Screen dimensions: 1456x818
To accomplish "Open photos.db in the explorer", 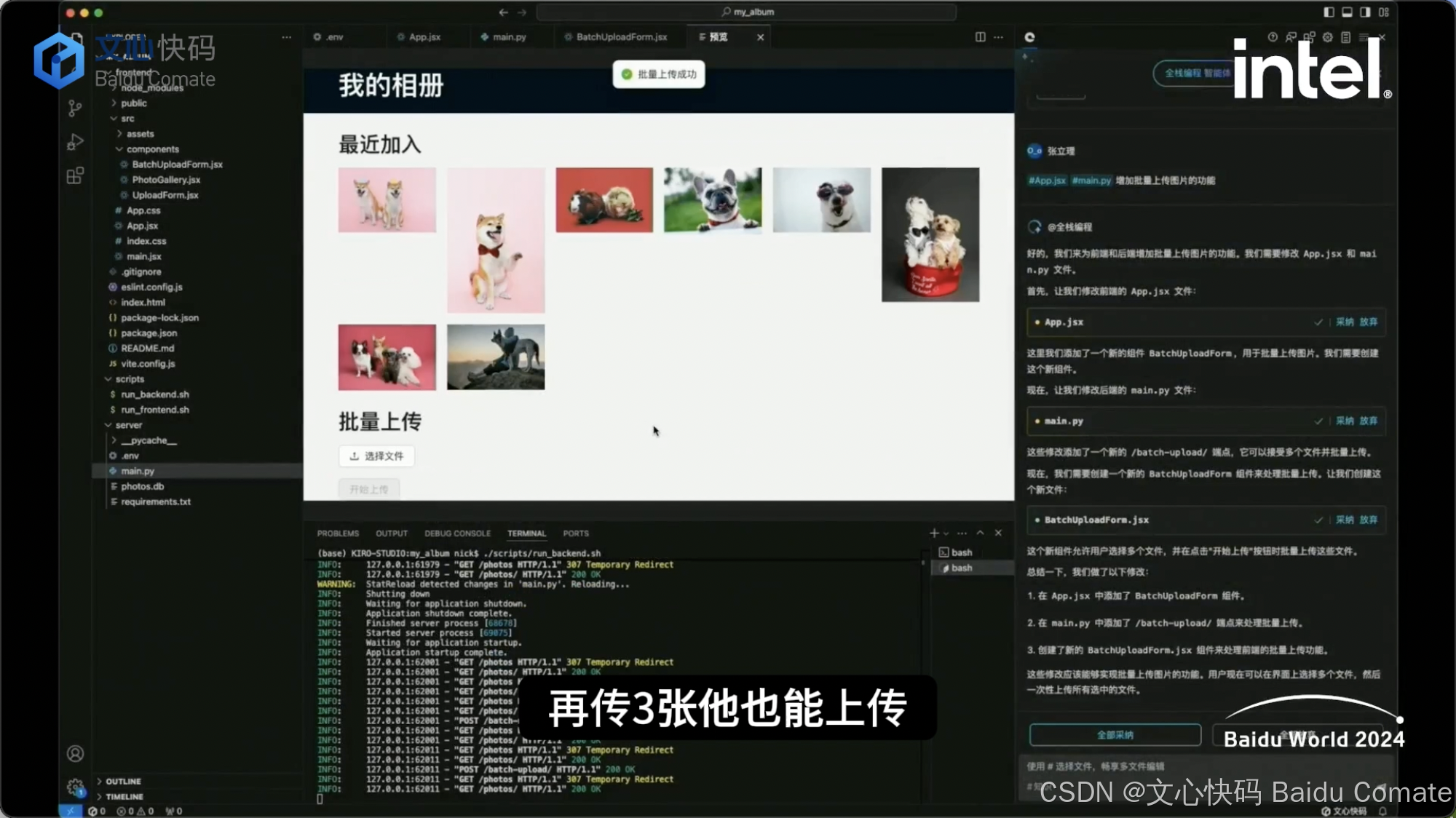I will tap(142, 486).
